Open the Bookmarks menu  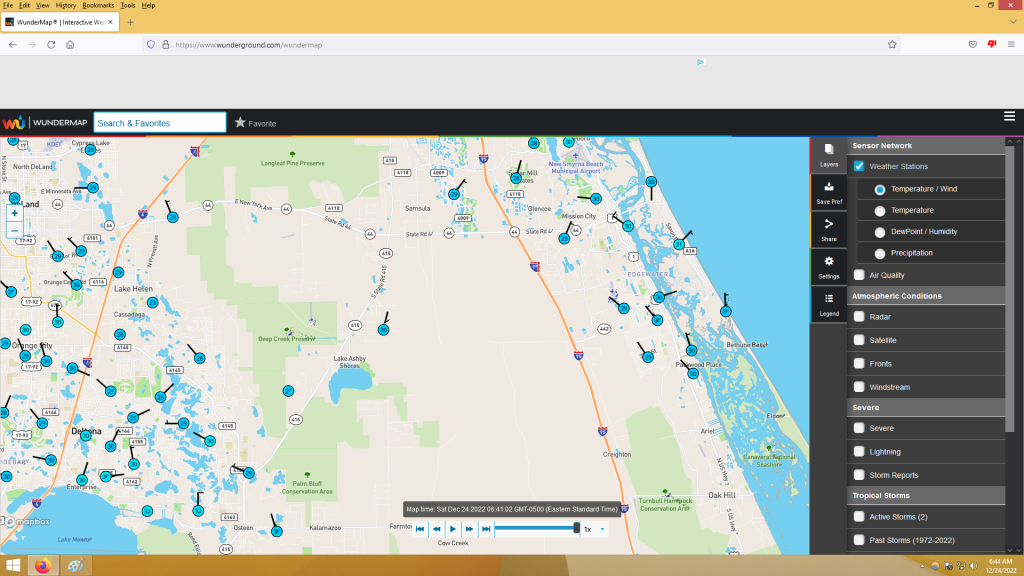(x=98, y=5)
